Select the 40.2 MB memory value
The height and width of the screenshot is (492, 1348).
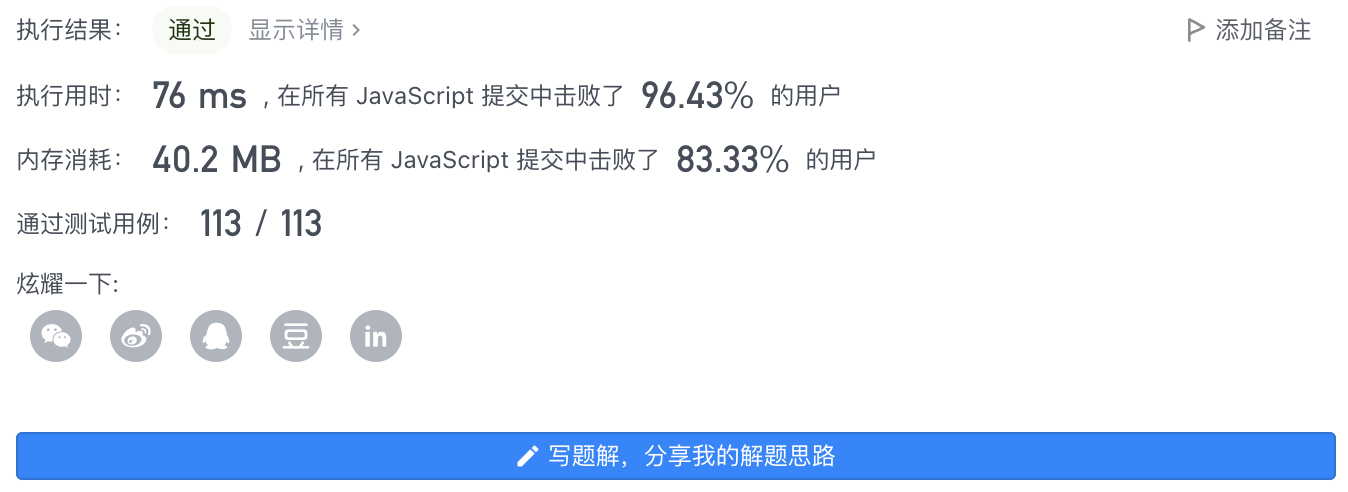pyautogui.click(x=217, y=159)
